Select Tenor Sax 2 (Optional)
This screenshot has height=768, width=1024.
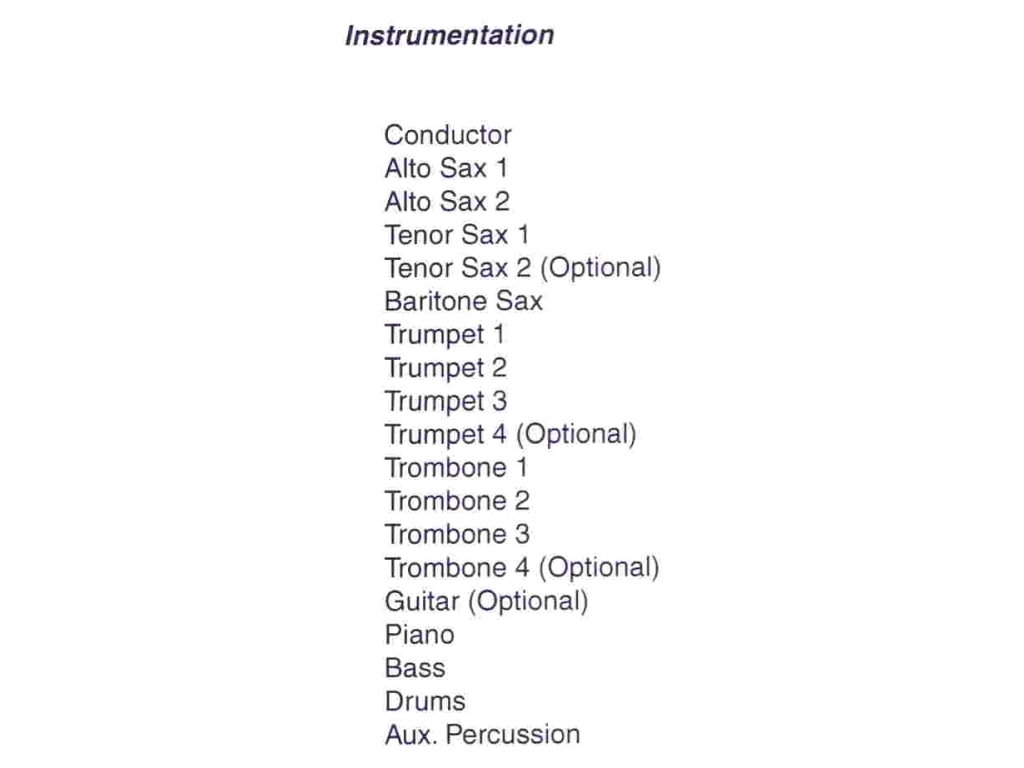click(x=522, y=268)
